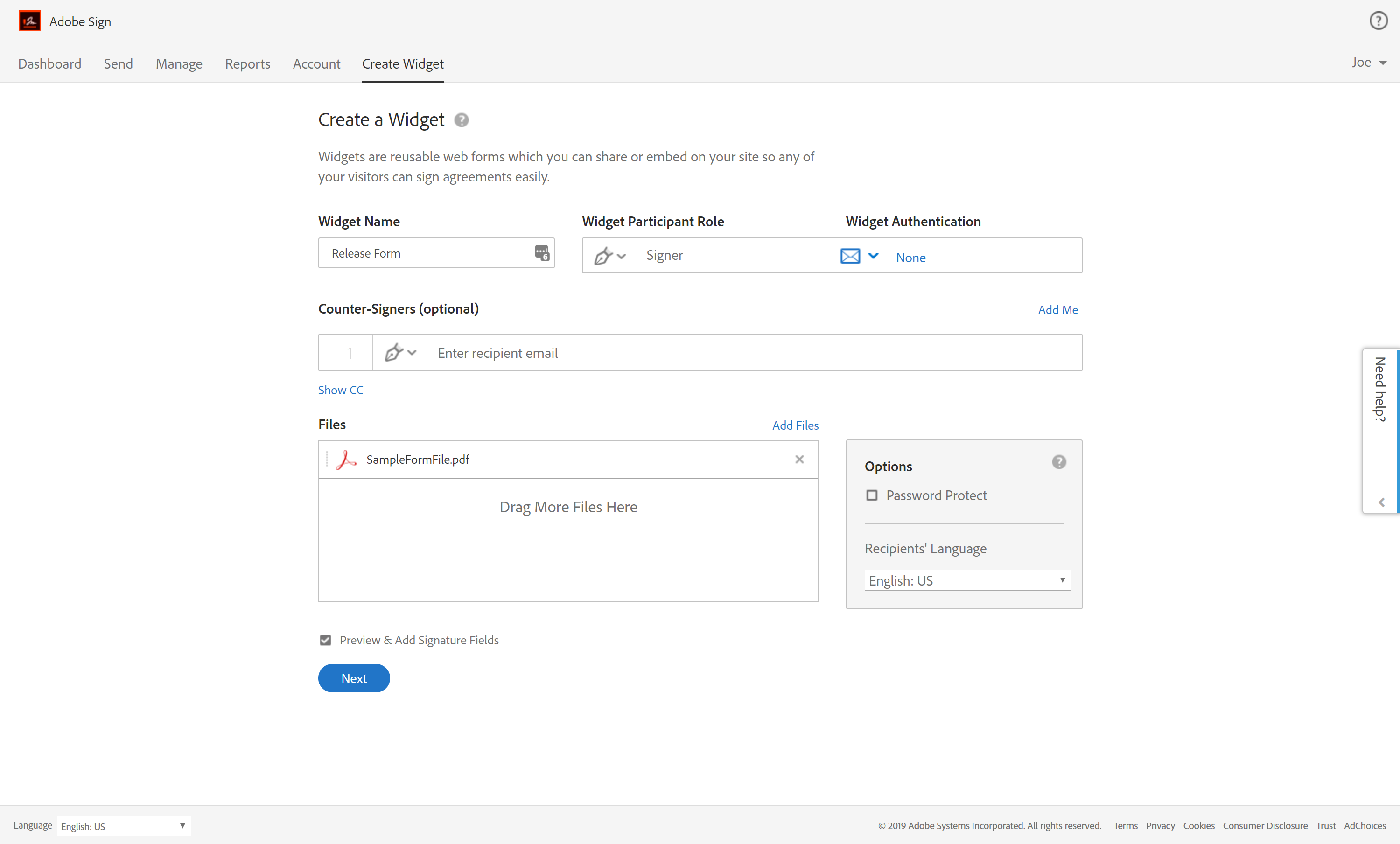Image resolution: width=1400 pixels, height=844 pixels.
Task: Open the help icon in top-right corner
Action: (x=1379, y=21)
